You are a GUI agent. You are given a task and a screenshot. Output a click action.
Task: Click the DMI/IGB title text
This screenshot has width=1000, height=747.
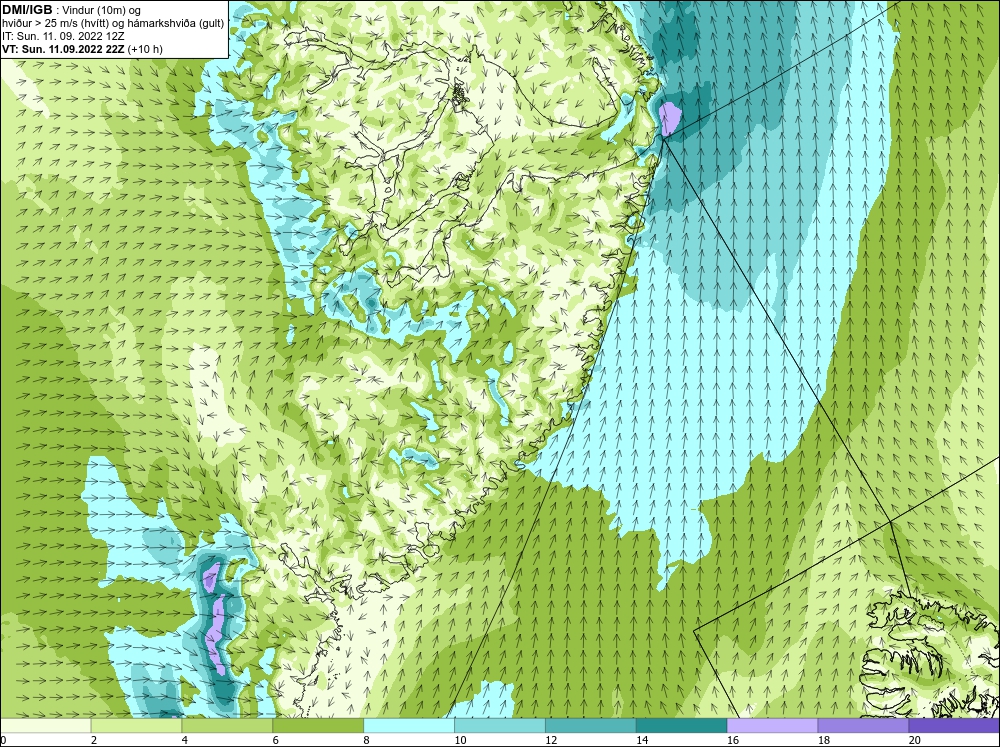click(27, 10)
